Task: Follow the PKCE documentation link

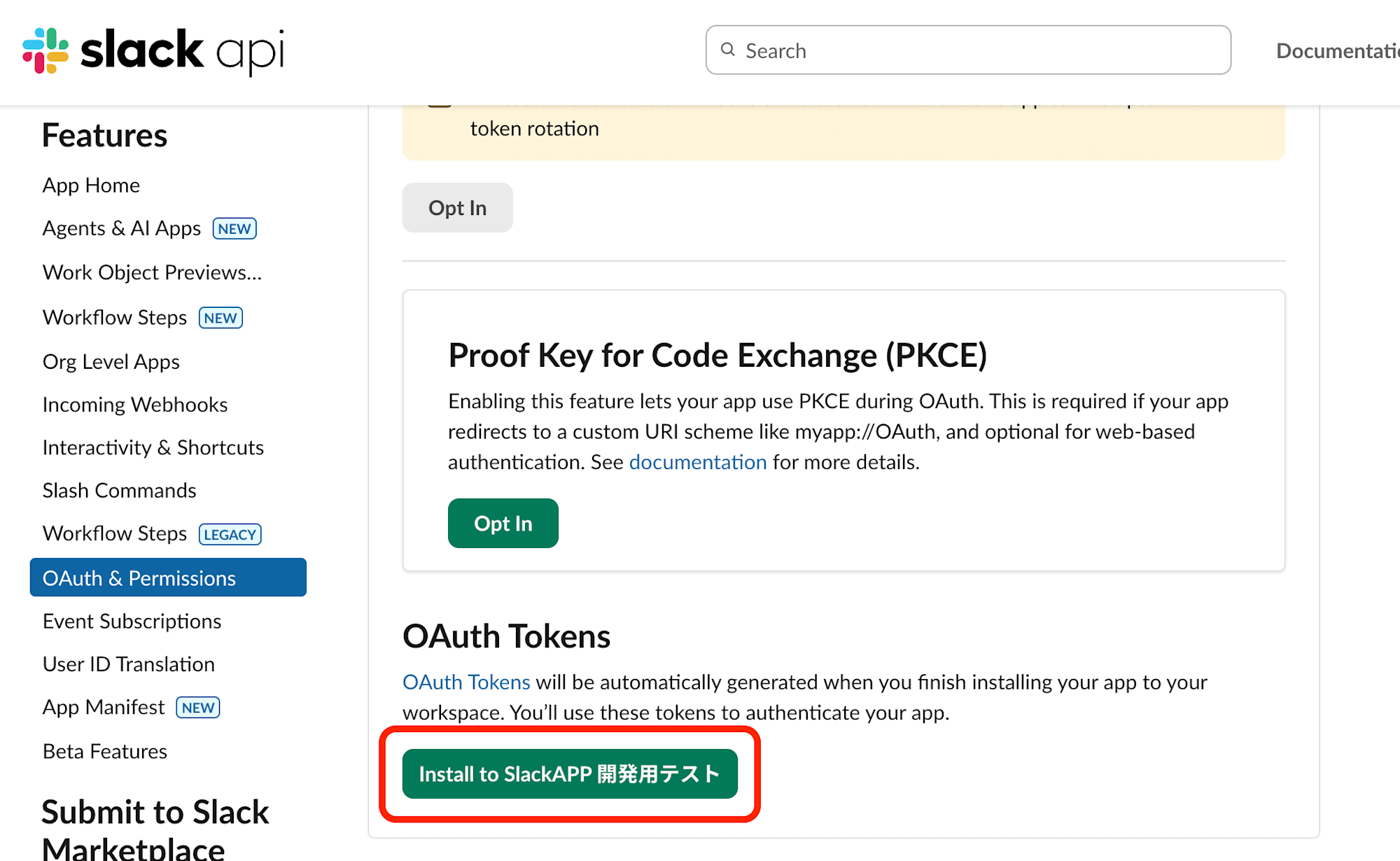Action: pyautogui.click(x=698, y=463)
